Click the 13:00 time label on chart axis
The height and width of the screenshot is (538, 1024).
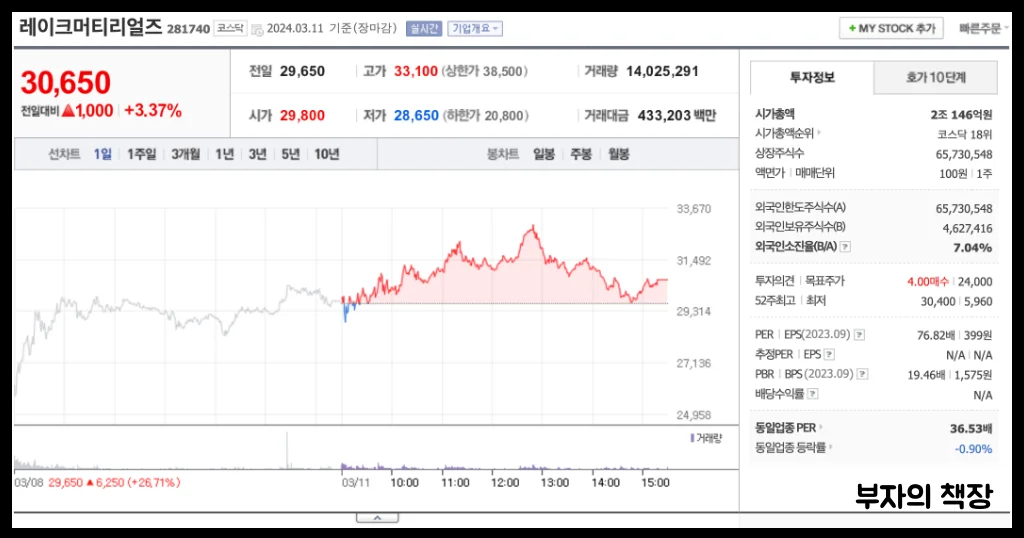(x=554, y=483)
